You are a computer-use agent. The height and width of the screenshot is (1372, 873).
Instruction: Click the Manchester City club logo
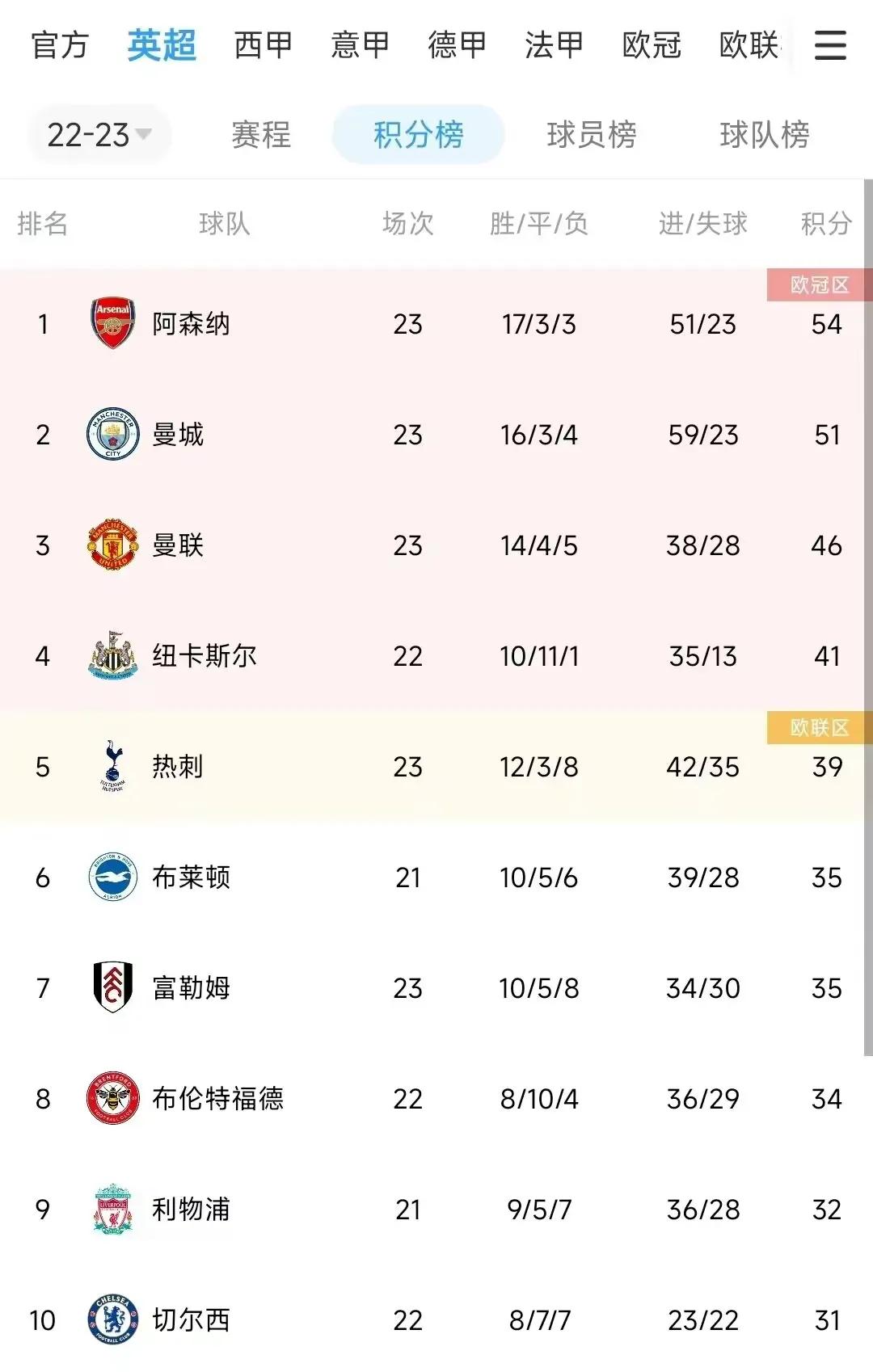point(113,434)
